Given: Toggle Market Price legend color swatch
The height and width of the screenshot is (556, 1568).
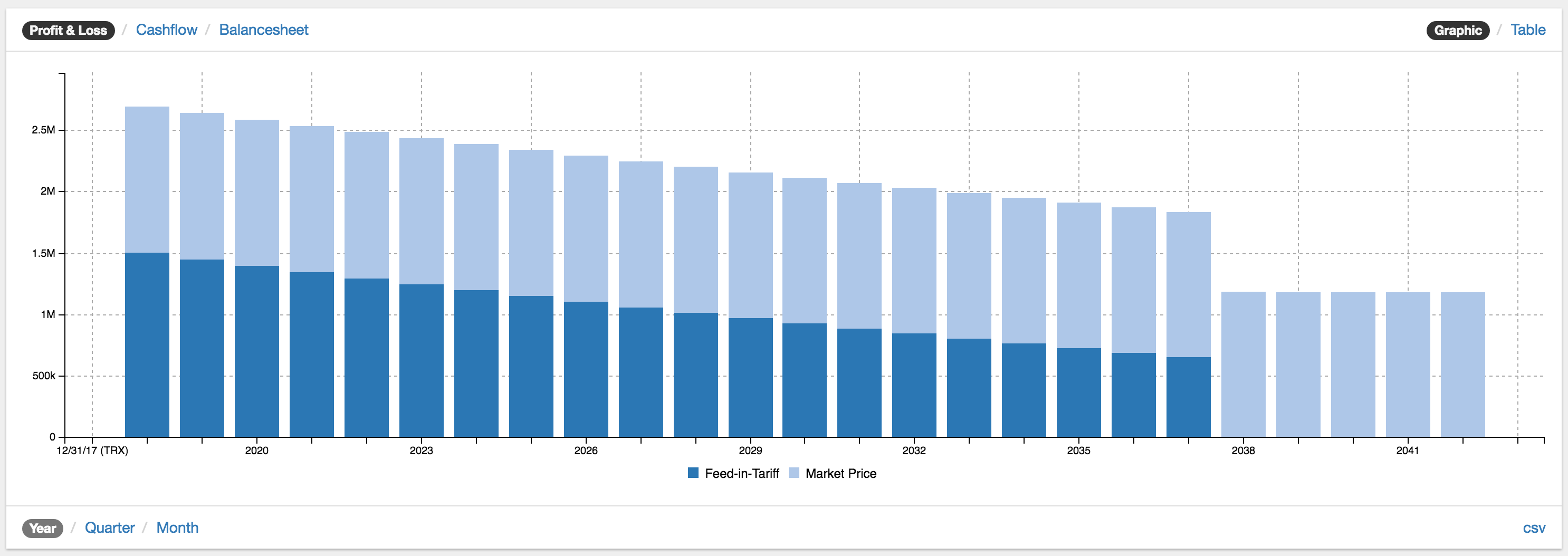Looking at the screenshot, I should coord(793,473).
